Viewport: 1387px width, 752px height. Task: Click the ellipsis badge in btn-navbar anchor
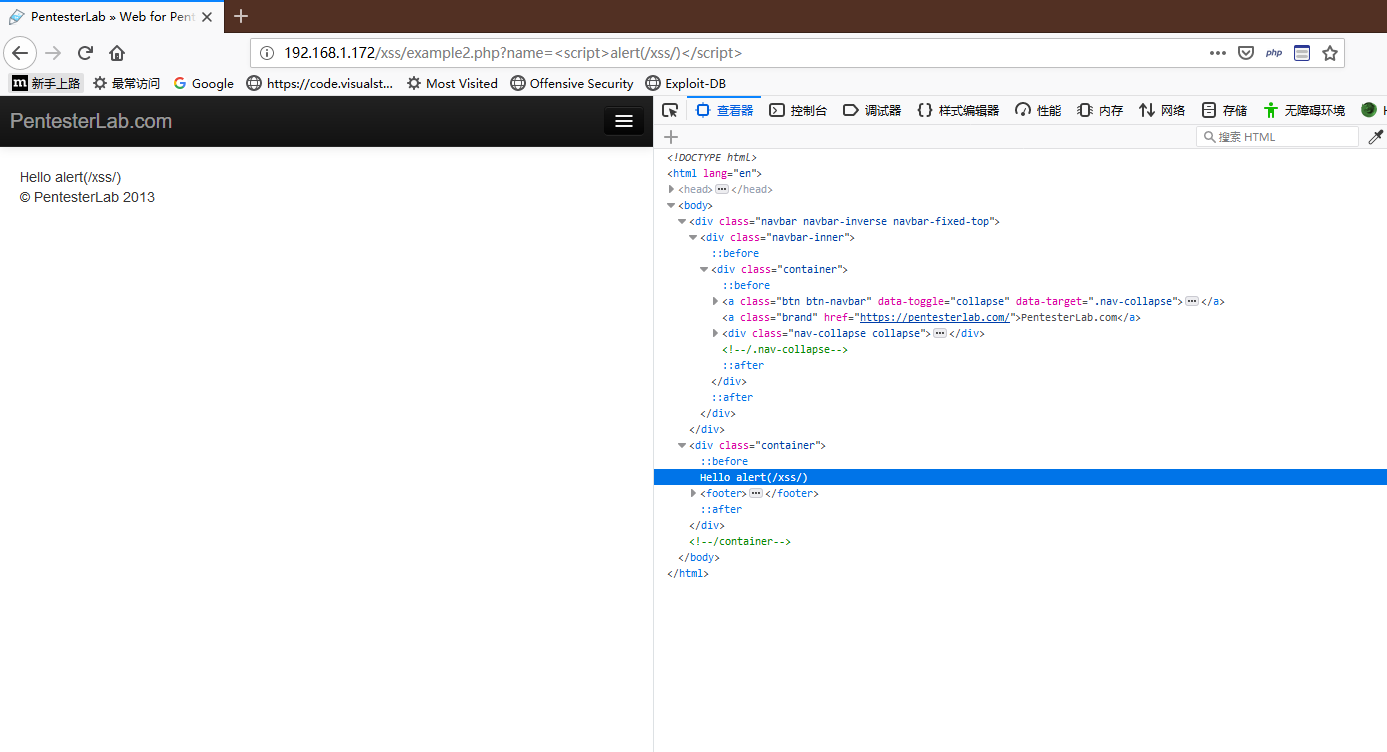[x=1192, y=301]
